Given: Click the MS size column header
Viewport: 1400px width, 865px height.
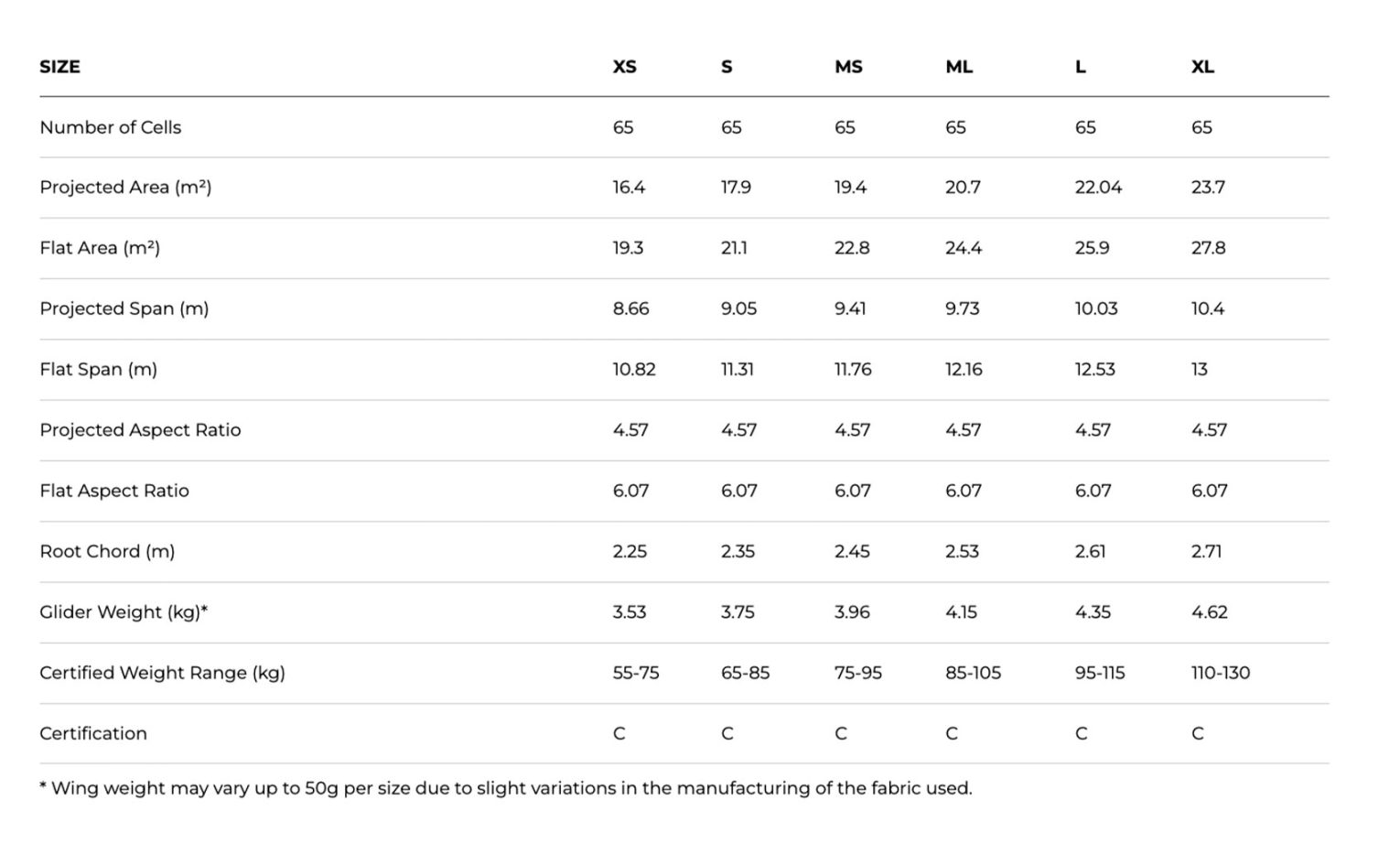Looking at the screenshot, I should (848, 67).
